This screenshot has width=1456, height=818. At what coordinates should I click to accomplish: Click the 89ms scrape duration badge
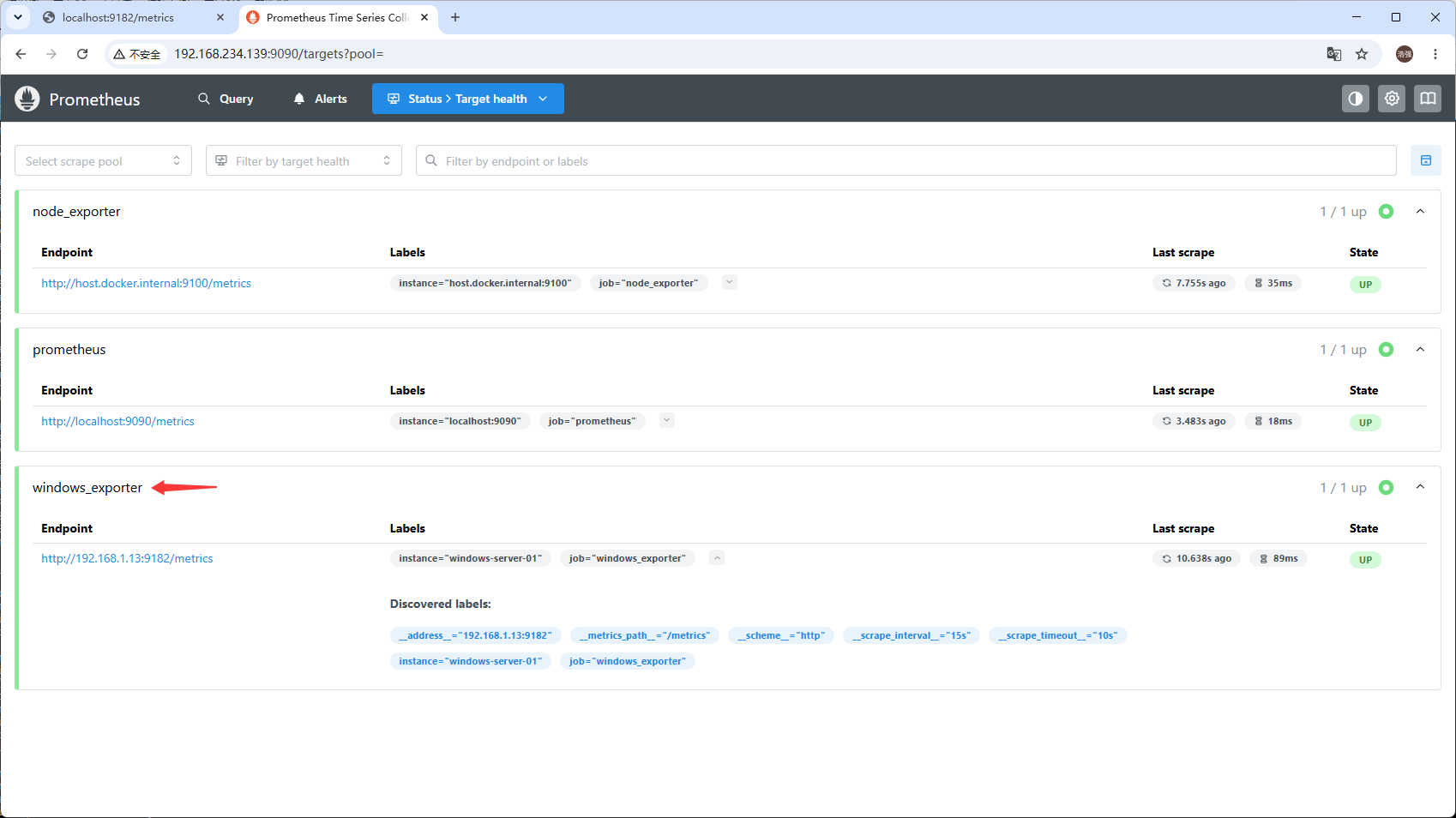click(x=1278, y=558)
